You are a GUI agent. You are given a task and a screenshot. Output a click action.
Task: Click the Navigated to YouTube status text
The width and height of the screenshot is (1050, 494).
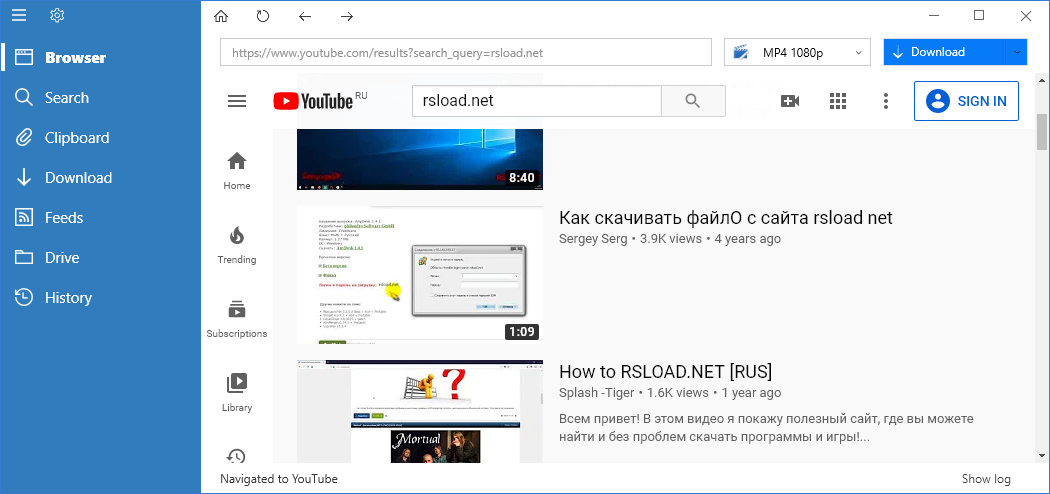[279, 479]
